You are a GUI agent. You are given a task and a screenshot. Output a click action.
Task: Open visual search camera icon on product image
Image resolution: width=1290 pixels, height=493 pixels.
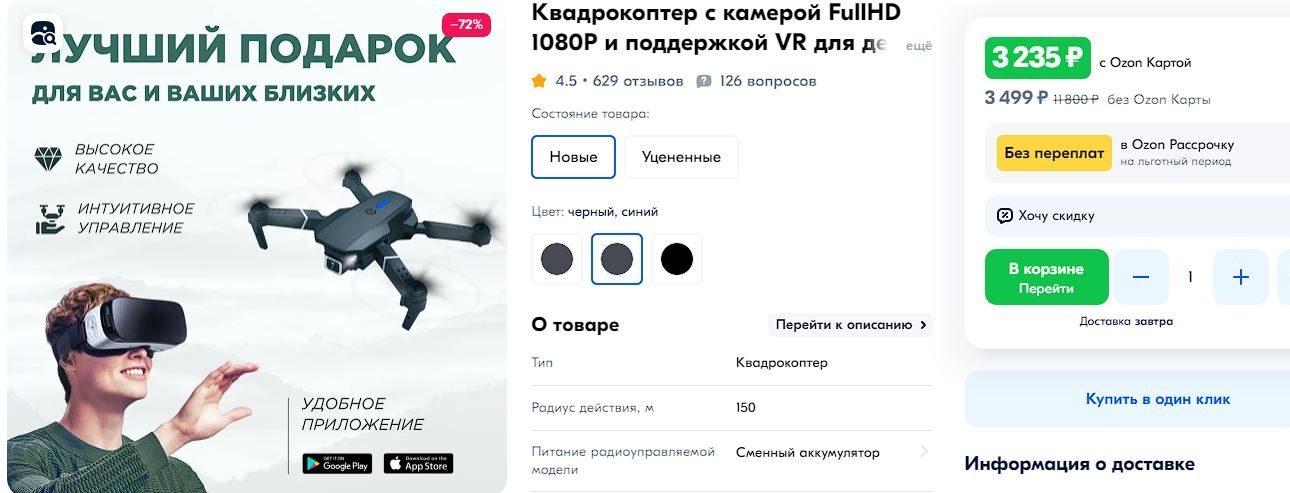coord(43,33)
